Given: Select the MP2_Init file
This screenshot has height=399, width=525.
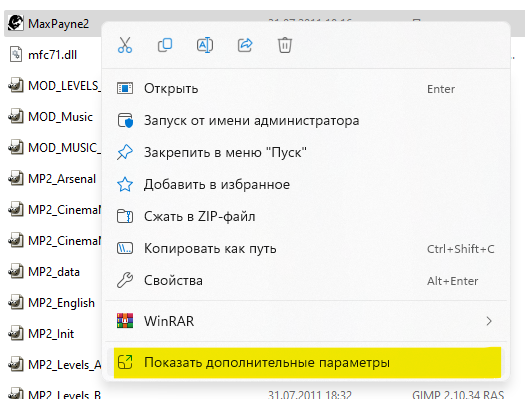Looking at the screenshot, I should [x=51, y=334].
